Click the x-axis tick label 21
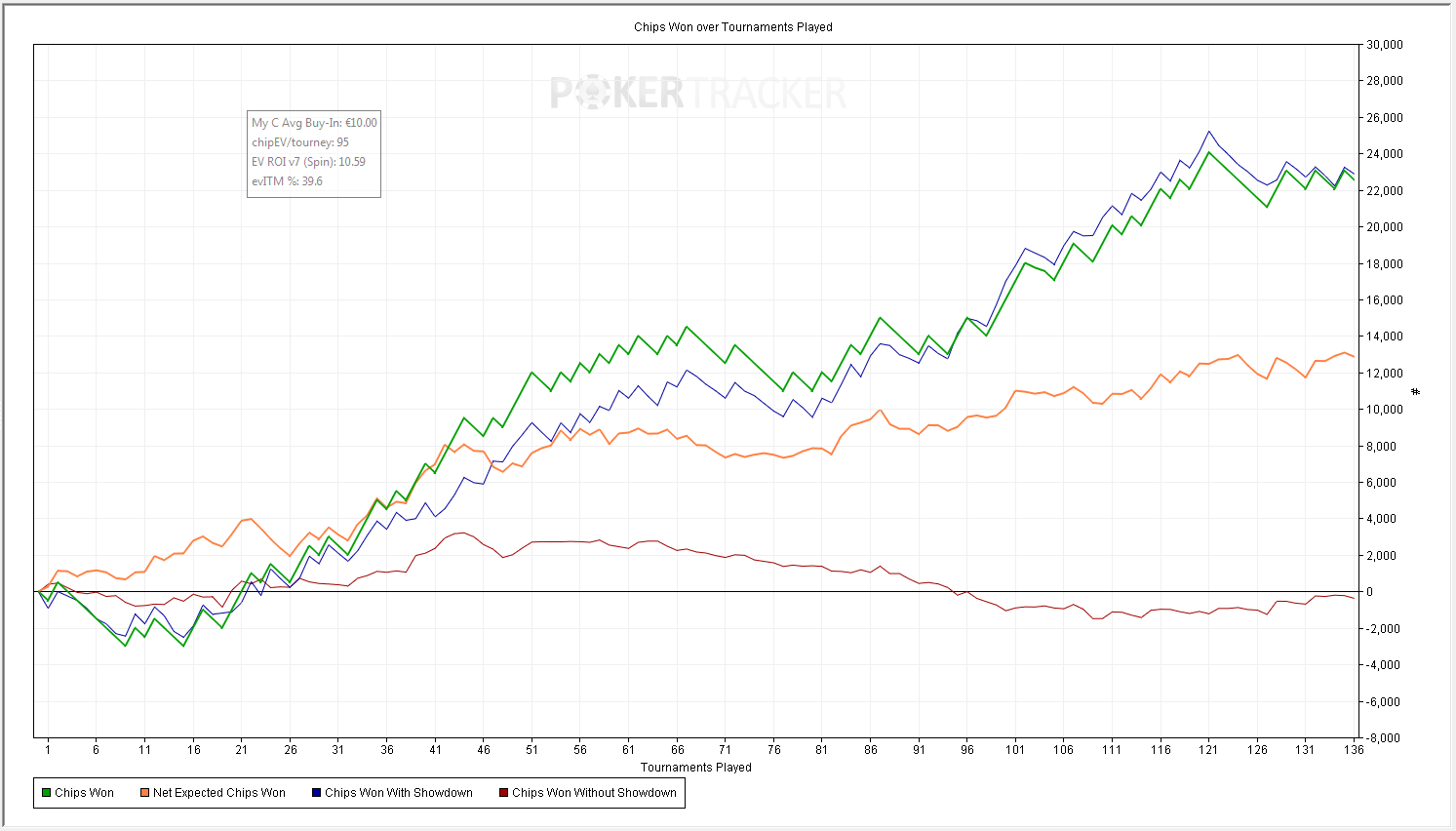The image size is (1456, 831). pyautogui.click(x=241, y=750)
